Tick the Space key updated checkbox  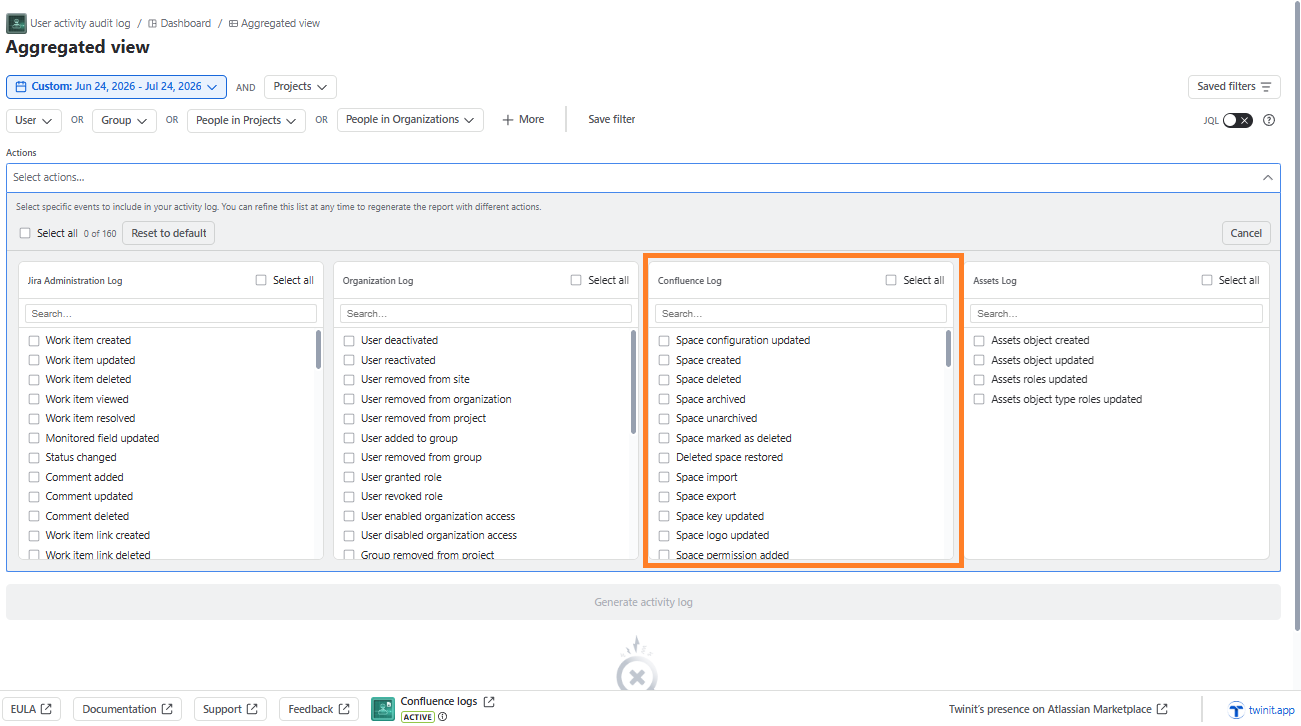[x=664, y=517]
